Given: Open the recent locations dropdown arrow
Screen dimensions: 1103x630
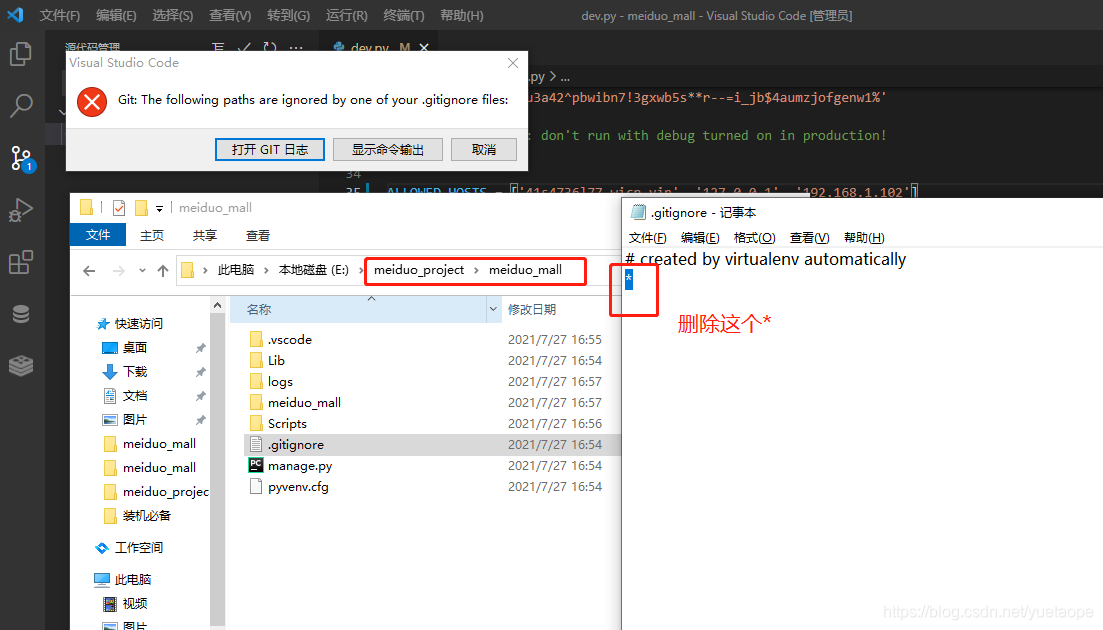Looking at the screenshot, I should [142, 271].
